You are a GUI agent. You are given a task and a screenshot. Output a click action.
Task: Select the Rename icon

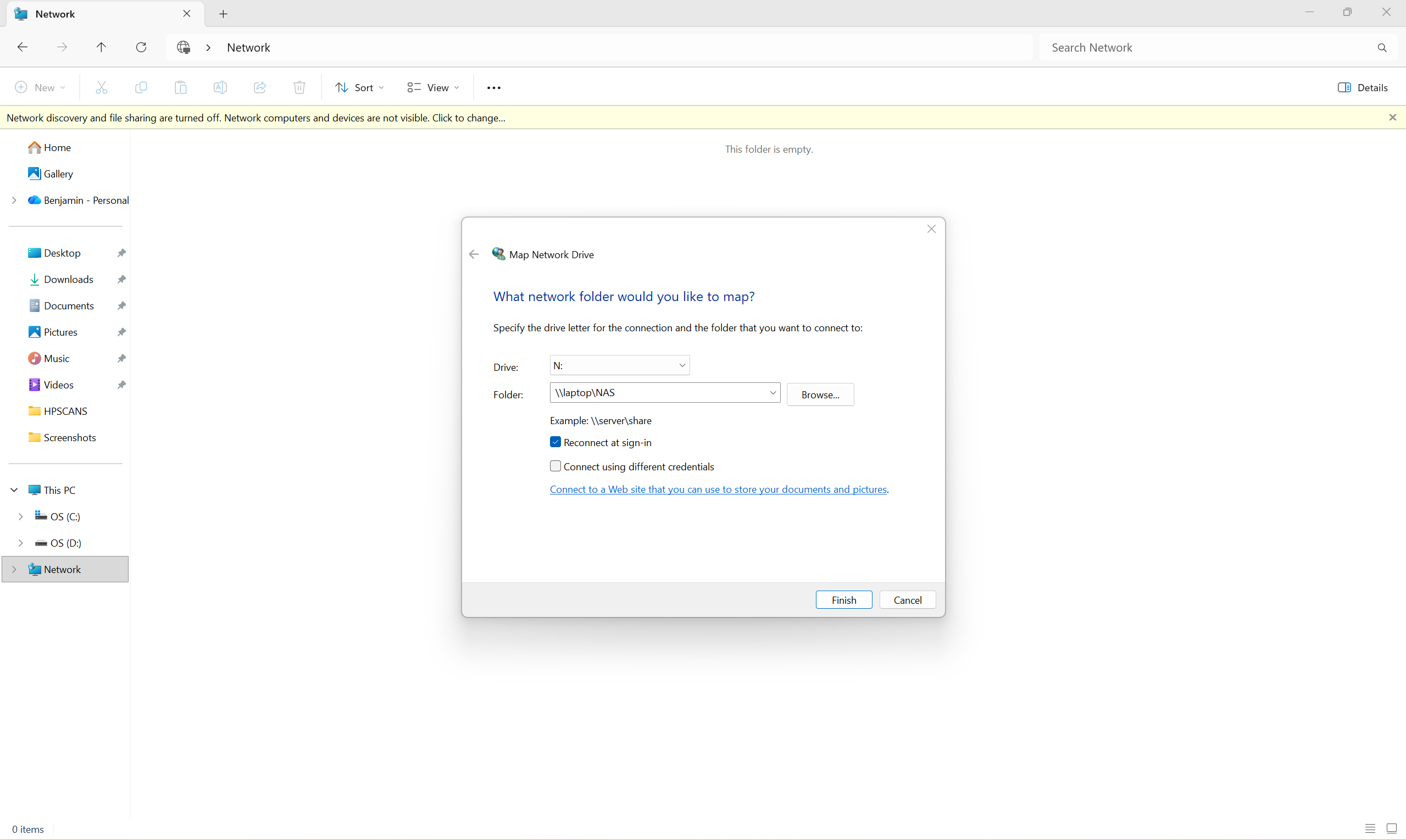click(x=220, y=87)
